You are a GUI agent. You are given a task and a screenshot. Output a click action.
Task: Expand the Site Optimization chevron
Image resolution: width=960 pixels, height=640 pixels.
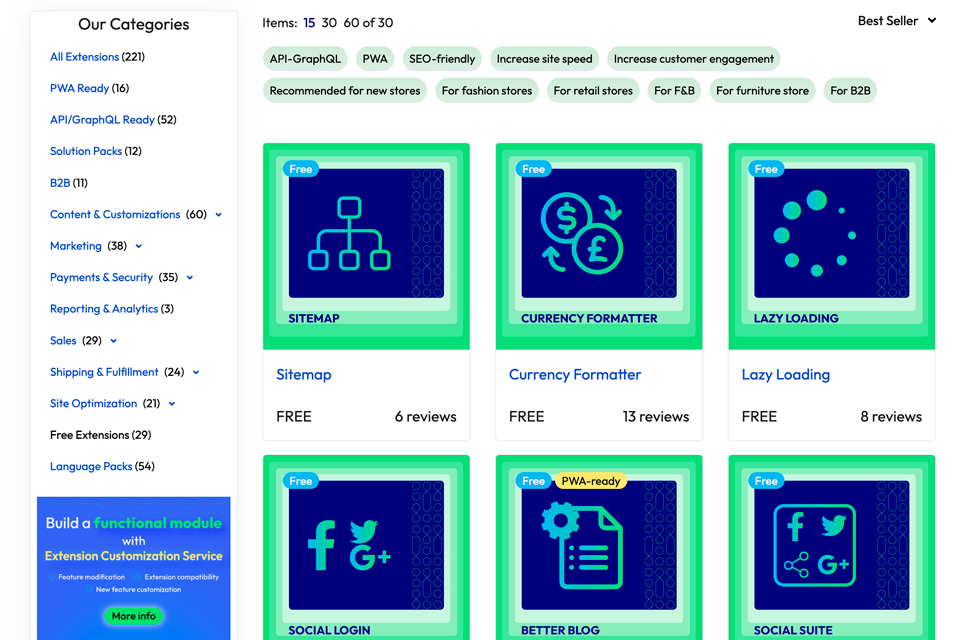172,404
